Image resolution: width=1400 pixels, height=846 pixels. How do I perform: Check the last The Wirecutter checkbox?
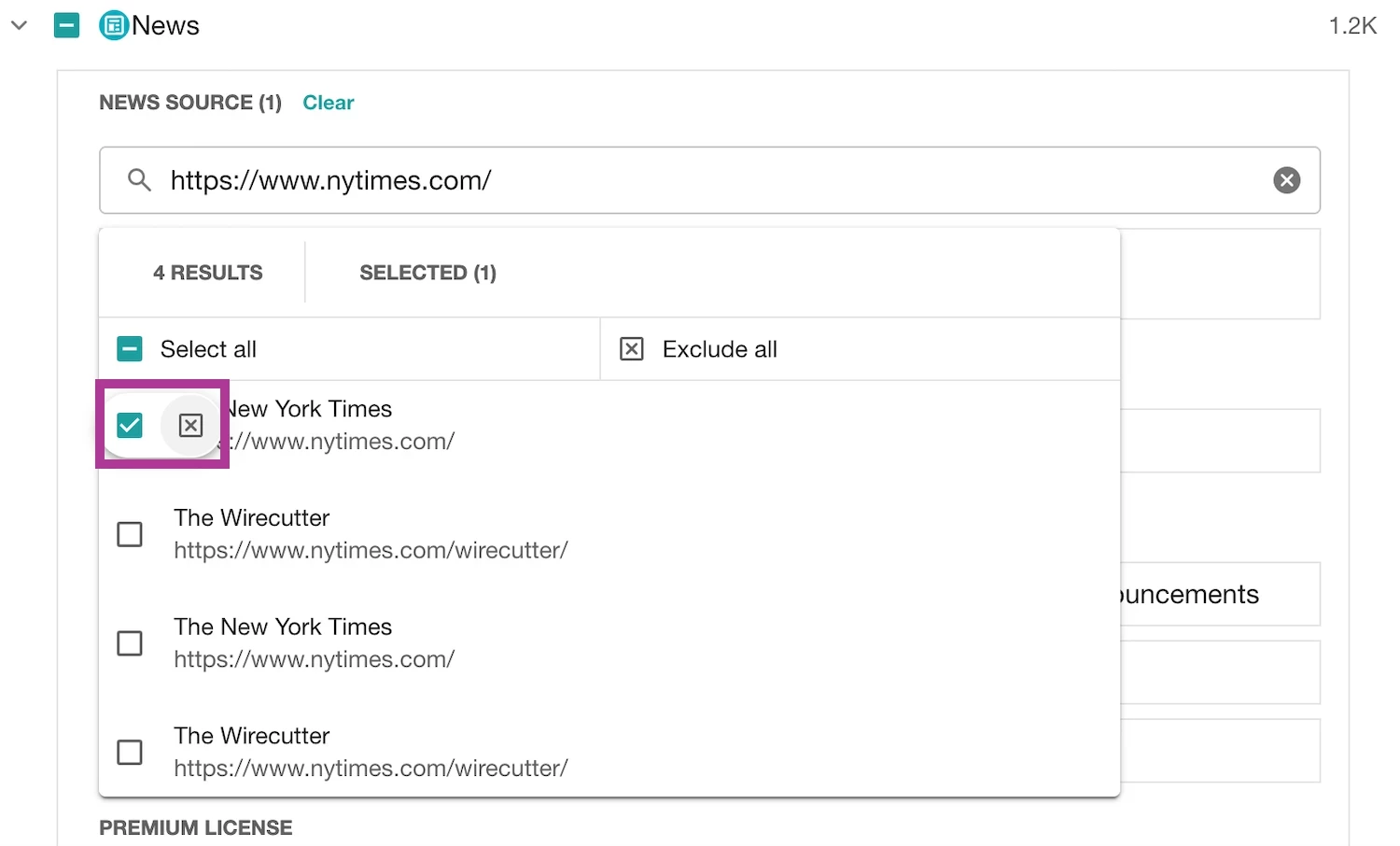click(x=130, y=753)
